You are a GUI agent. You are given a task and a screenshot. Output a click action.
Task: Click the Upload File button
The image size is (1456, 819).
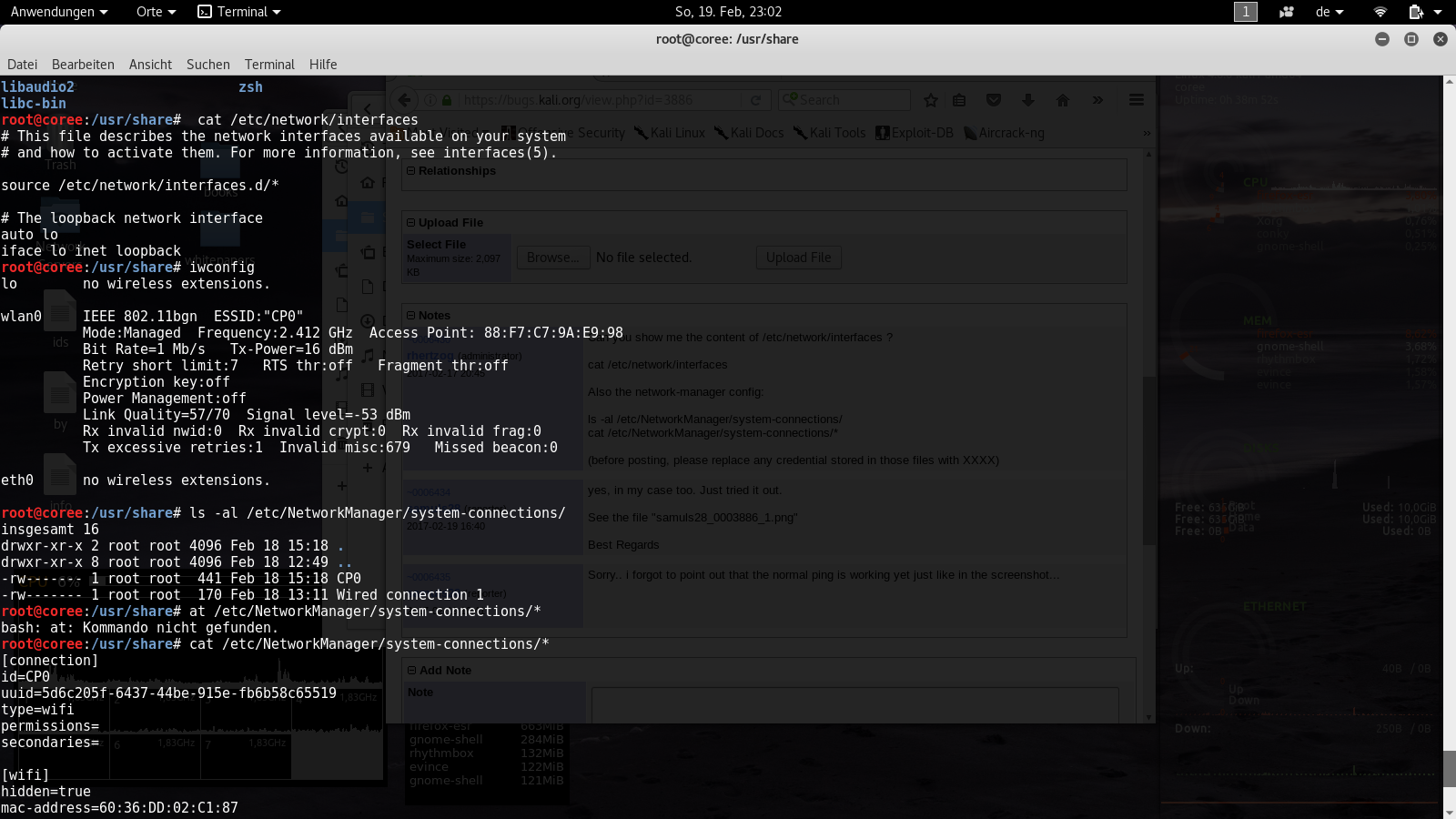[798, 258]
